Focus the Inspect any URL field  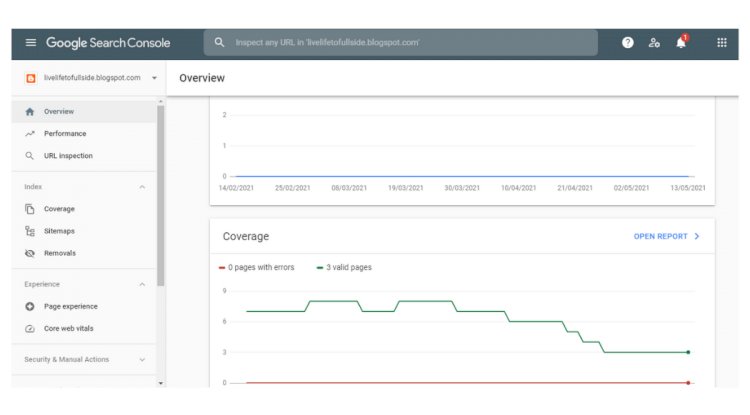[401, 43]
